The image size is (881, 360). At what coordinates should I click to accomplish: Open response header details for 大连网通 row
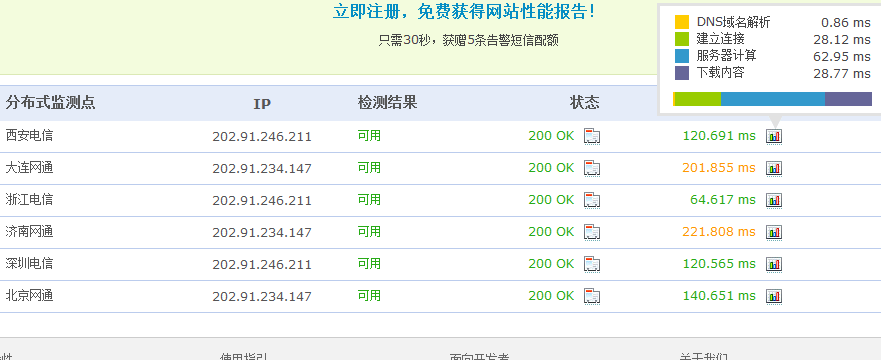(x=592, y=168)
